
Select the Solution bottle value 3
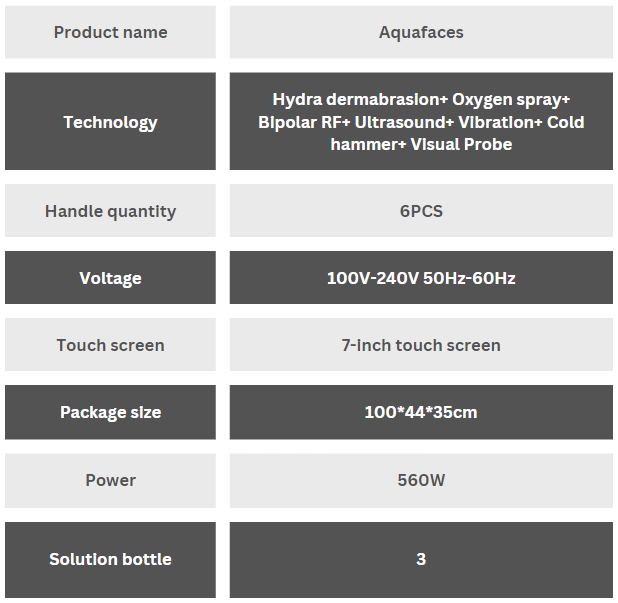pos(421,559)
